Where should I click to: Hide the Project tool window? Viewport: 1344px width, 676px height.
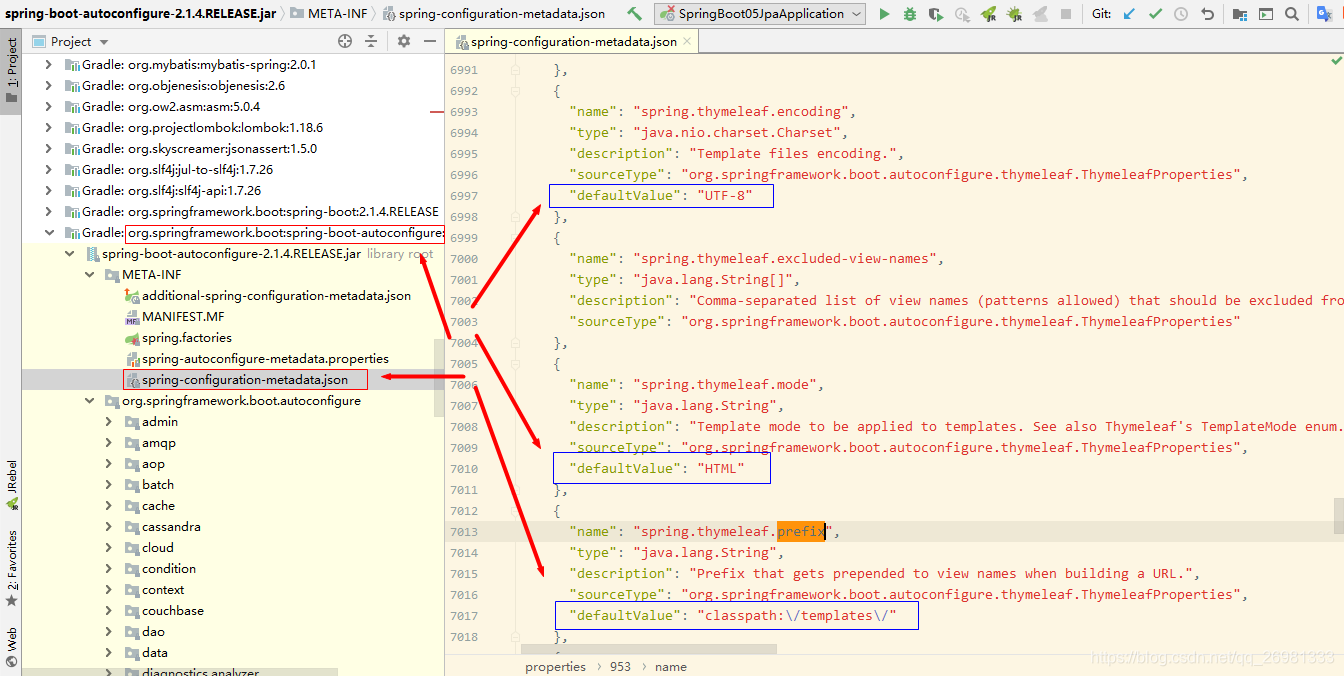[430, 41]
